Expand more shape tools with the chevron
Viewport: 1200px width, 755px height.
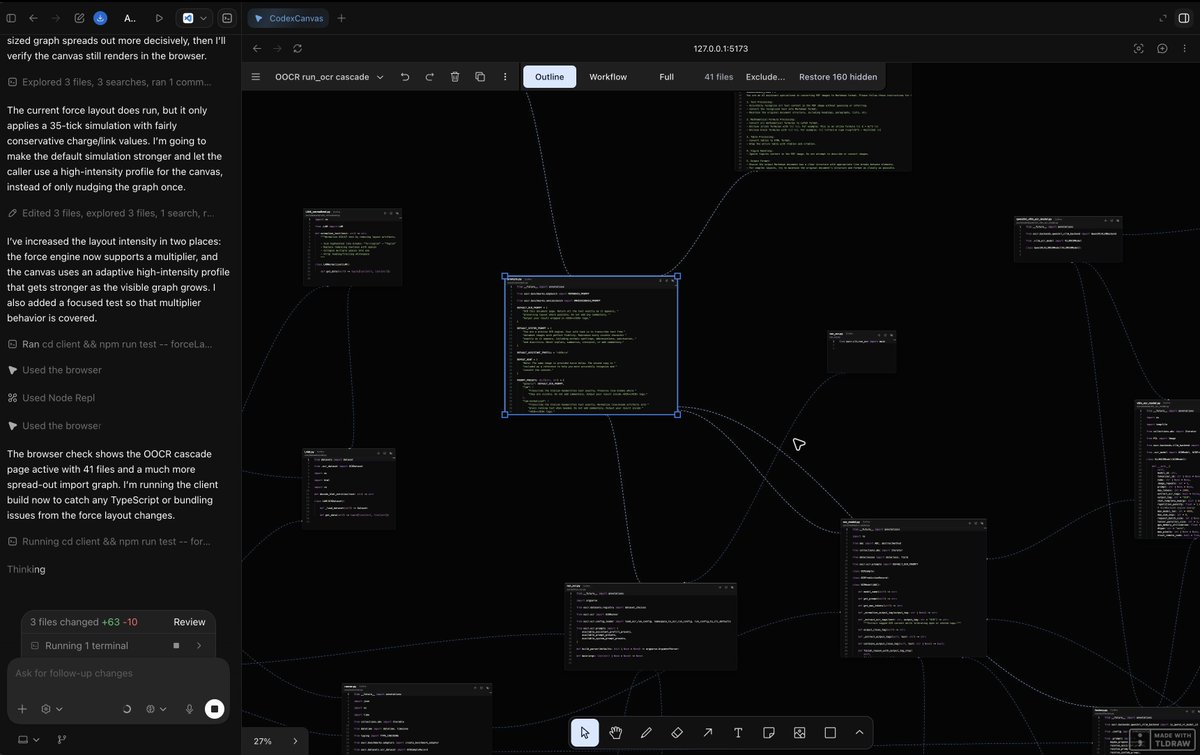pyautogui.click(x=859, y=732)
